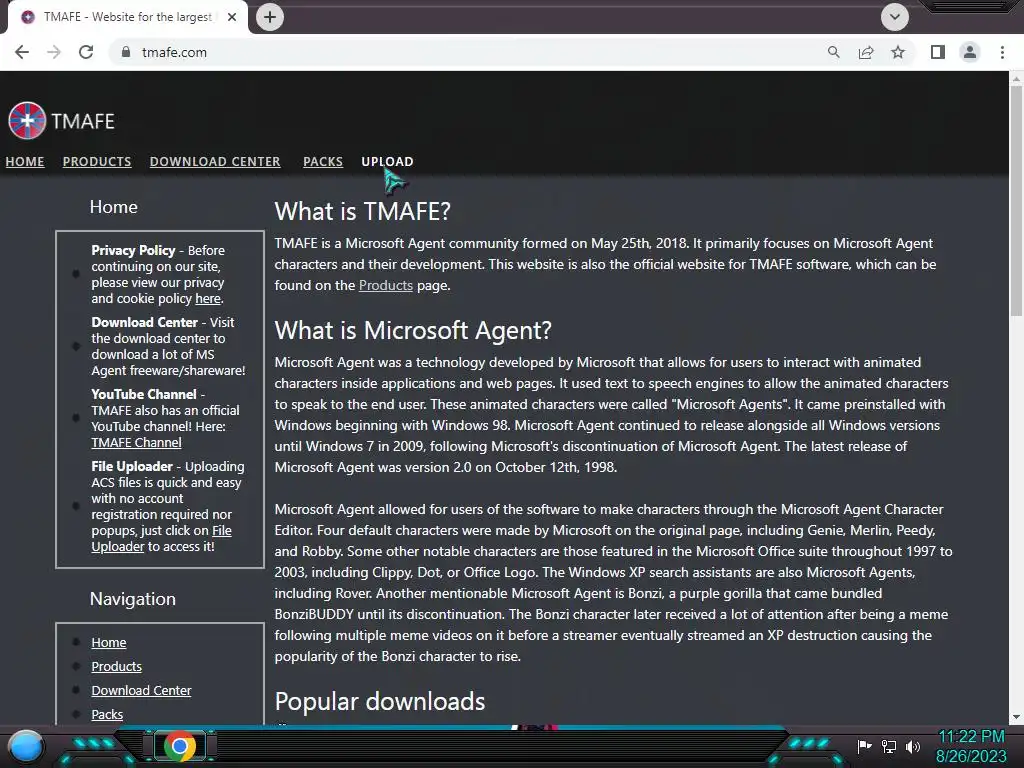Open a new tab with plus button
The width and height of the screenshot is (1024, 768).
point(270,17)
